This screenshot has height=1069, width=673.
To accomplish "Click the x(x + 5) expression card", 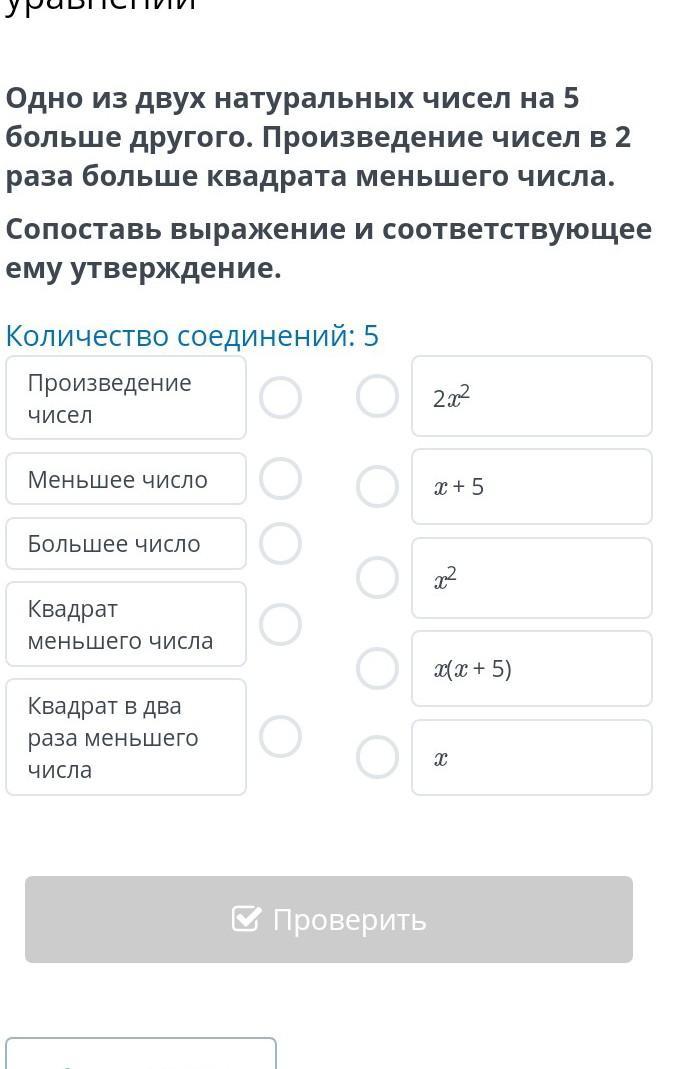I will coord(531,668).
